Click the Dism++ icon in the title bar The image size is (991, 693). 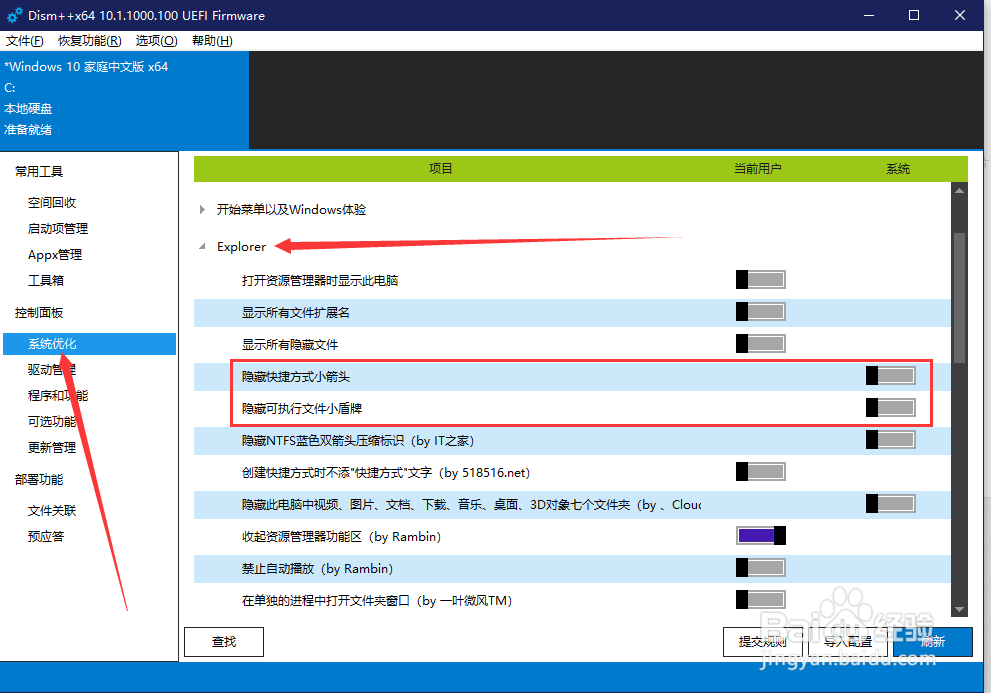pos(14,15)
